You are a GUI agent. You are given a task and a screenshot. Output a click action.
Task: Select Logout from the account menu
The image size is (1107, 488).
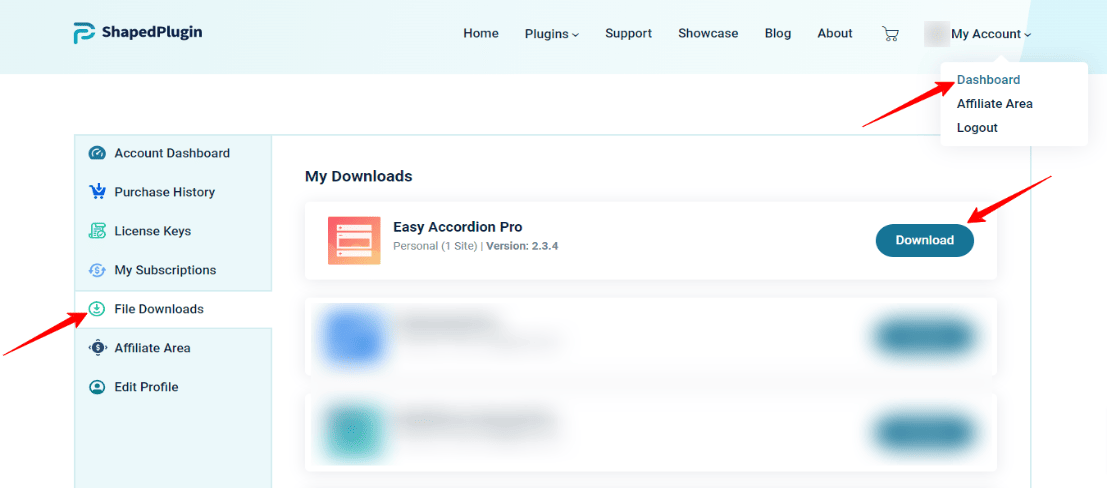(x=977, y=128)
